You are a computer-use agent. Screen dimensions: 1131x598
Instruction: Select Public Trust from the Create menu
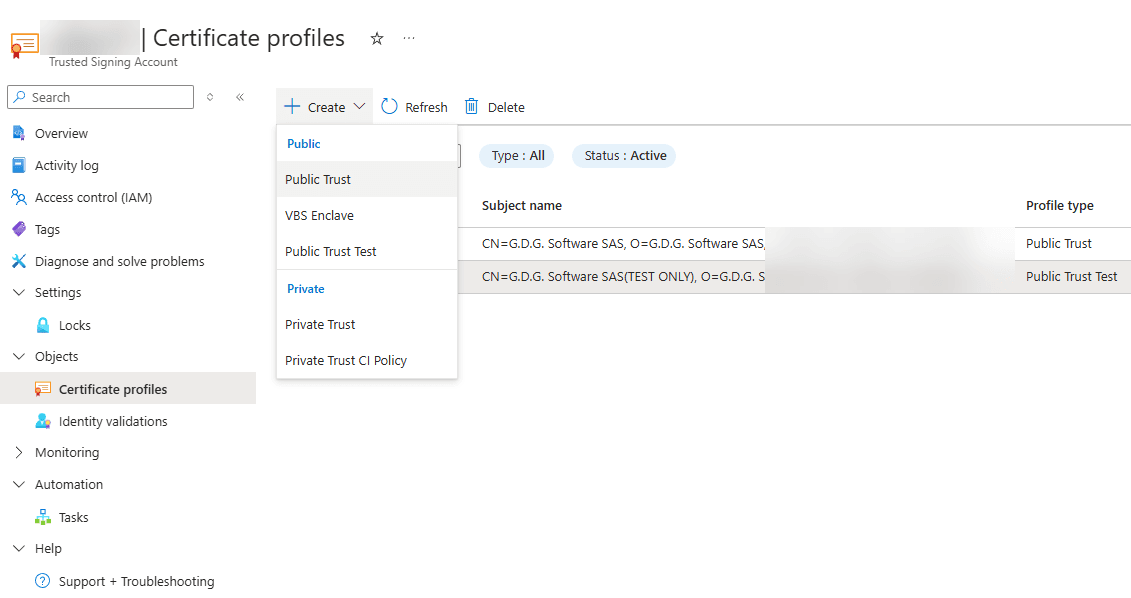319,179
